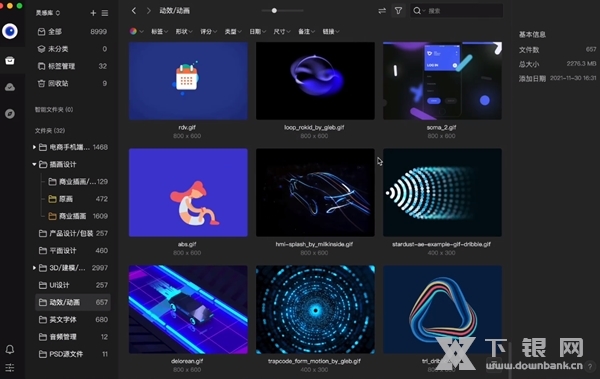Image resolution: width=600 pixels, height=379 pixels.
Task: Select the 3D/建模 folder
Action: (x=72, y=268)
